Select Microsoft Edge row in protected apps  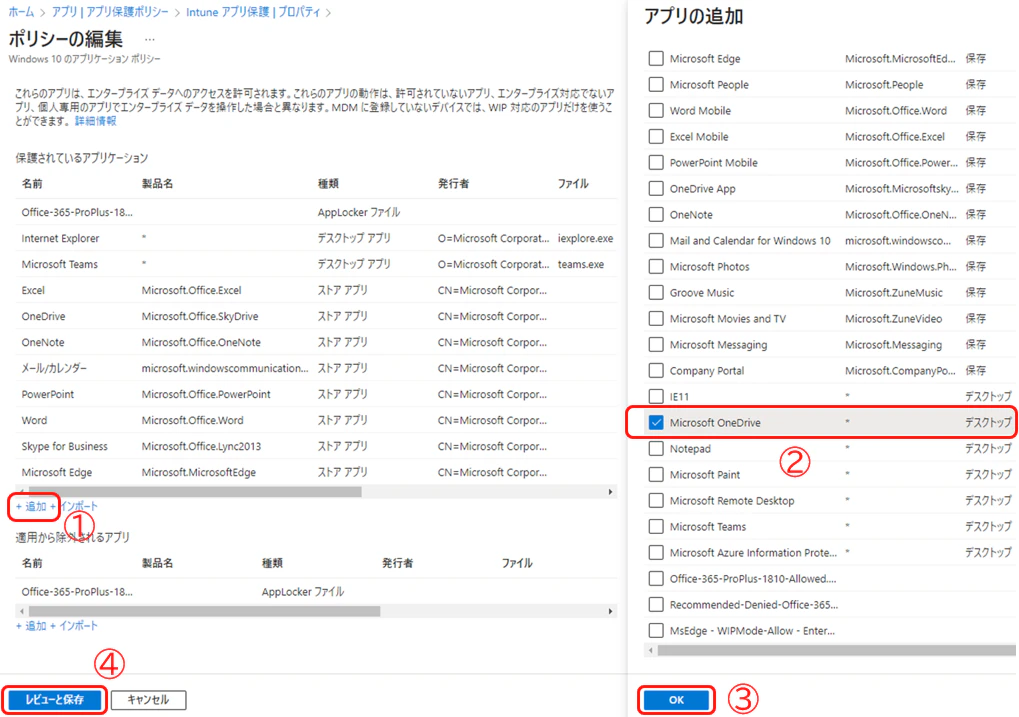316,473
